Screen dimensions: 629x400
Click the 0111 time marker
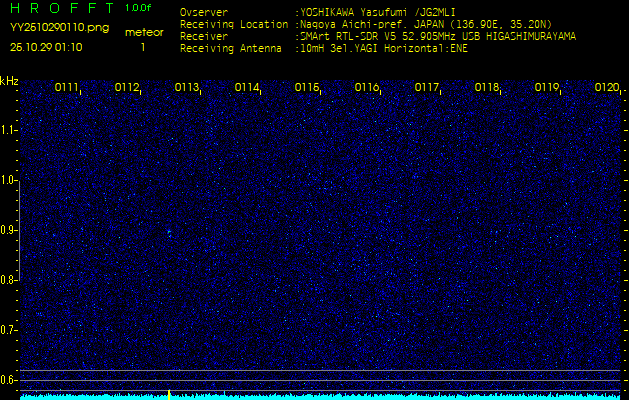[x=66, y=87]
